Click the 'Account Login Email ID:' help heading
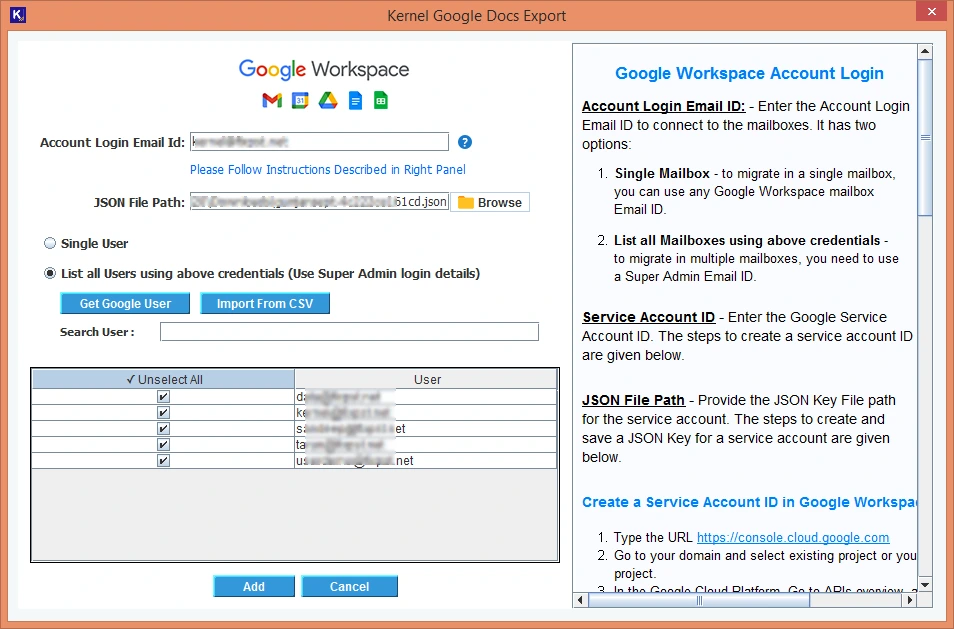The image size is (954, 629). 663,106
